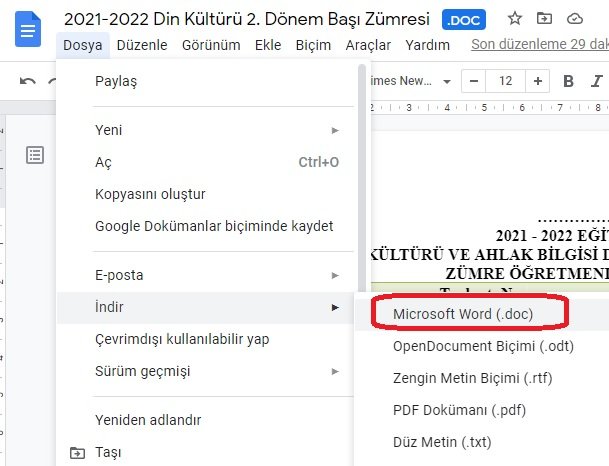Screen dimensions: 609x466
Task: Expand the Sürüm geçmişi submenu
Action: pyautogui.click(x=205, y=372)
